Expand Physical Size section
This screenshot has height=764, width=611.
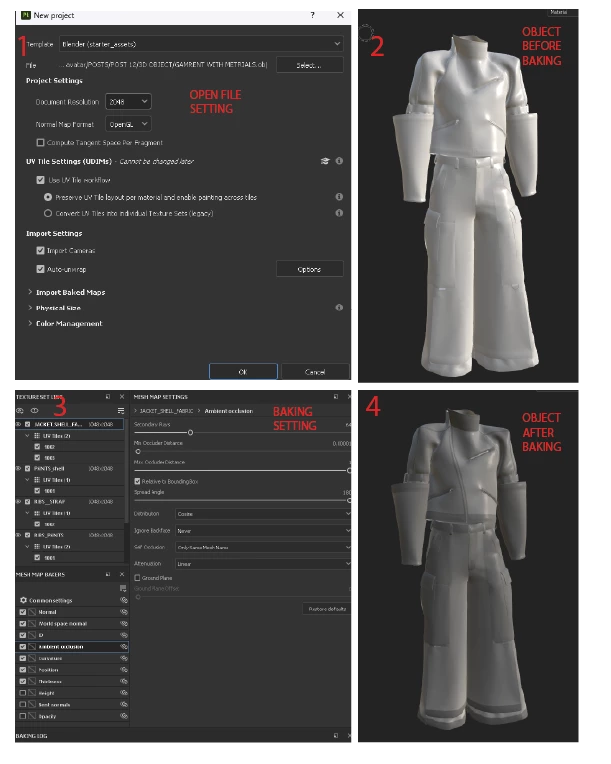(30, 307)
